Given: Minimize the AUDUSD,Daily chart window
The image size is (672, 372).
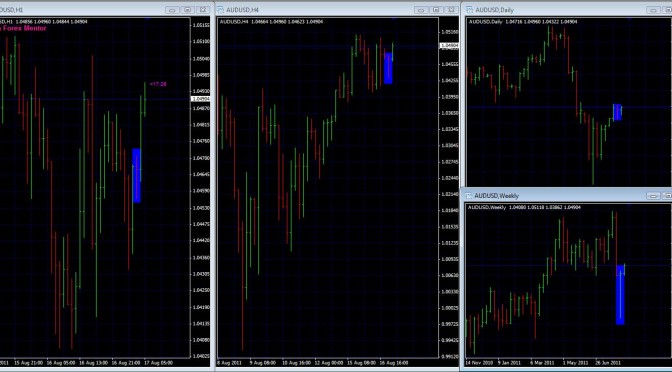Looking at the screenshot, I should pos(654,10).
